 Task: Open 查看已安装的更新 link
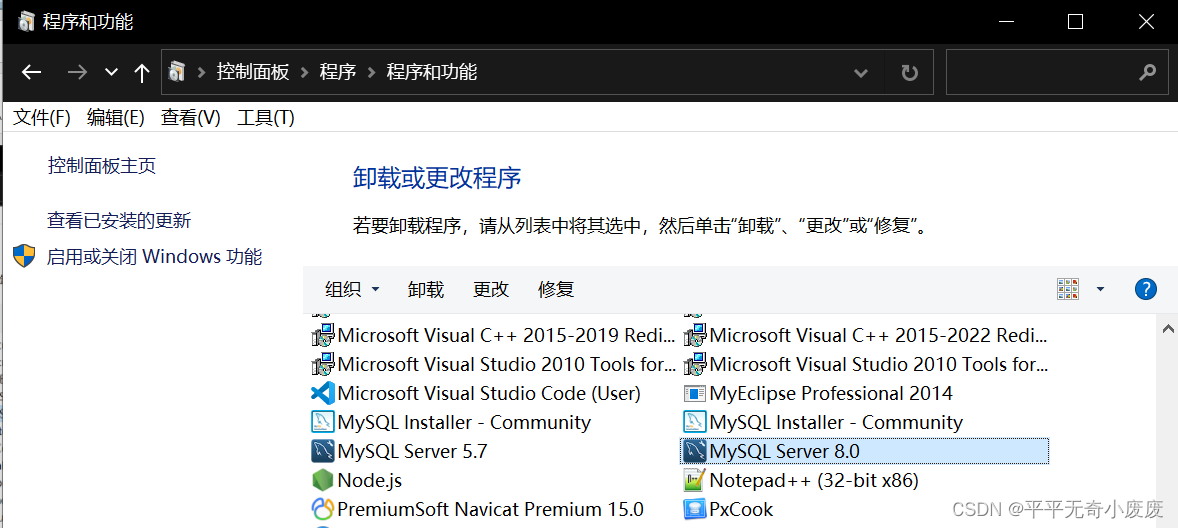click(119, 220)
